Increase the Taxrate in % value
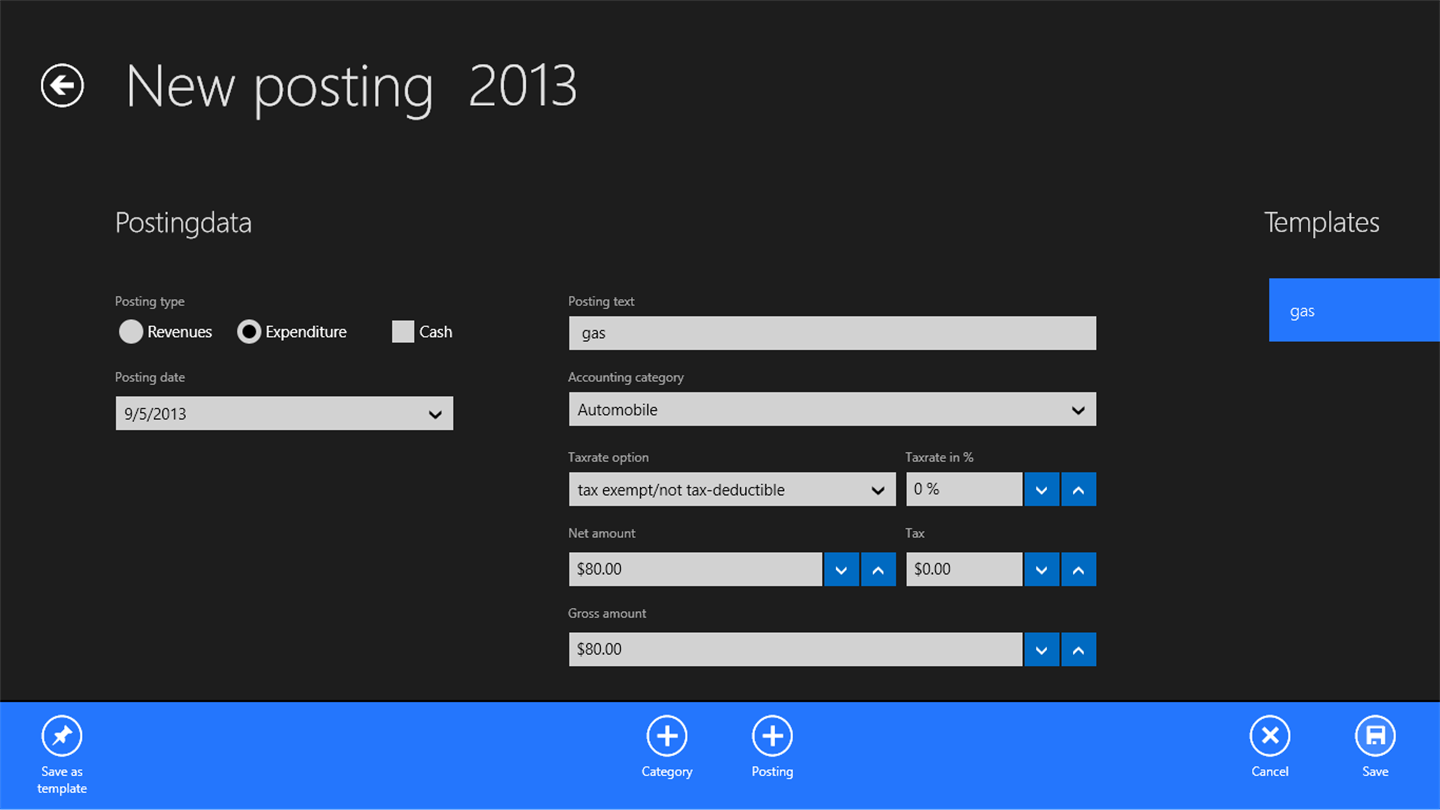The image size is (1440, 810). click(x=1078, y=490)
